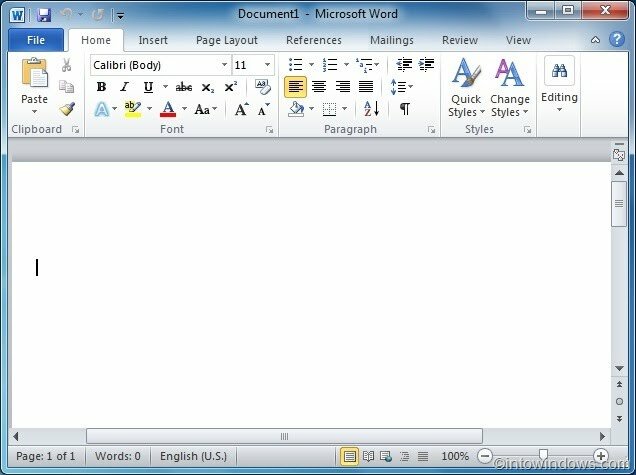Image resolution: width=636 pixels, height=475 pixels.
Task: Open the Font dialog box launcher
Action: point(269,130)
